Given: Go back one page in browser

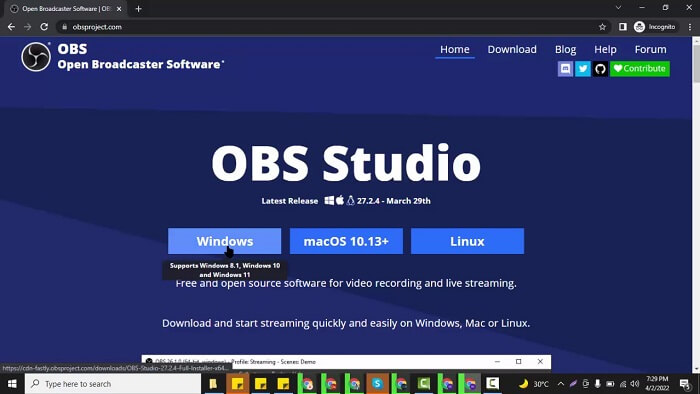Looking at the screenshot, I should point(11,27).
